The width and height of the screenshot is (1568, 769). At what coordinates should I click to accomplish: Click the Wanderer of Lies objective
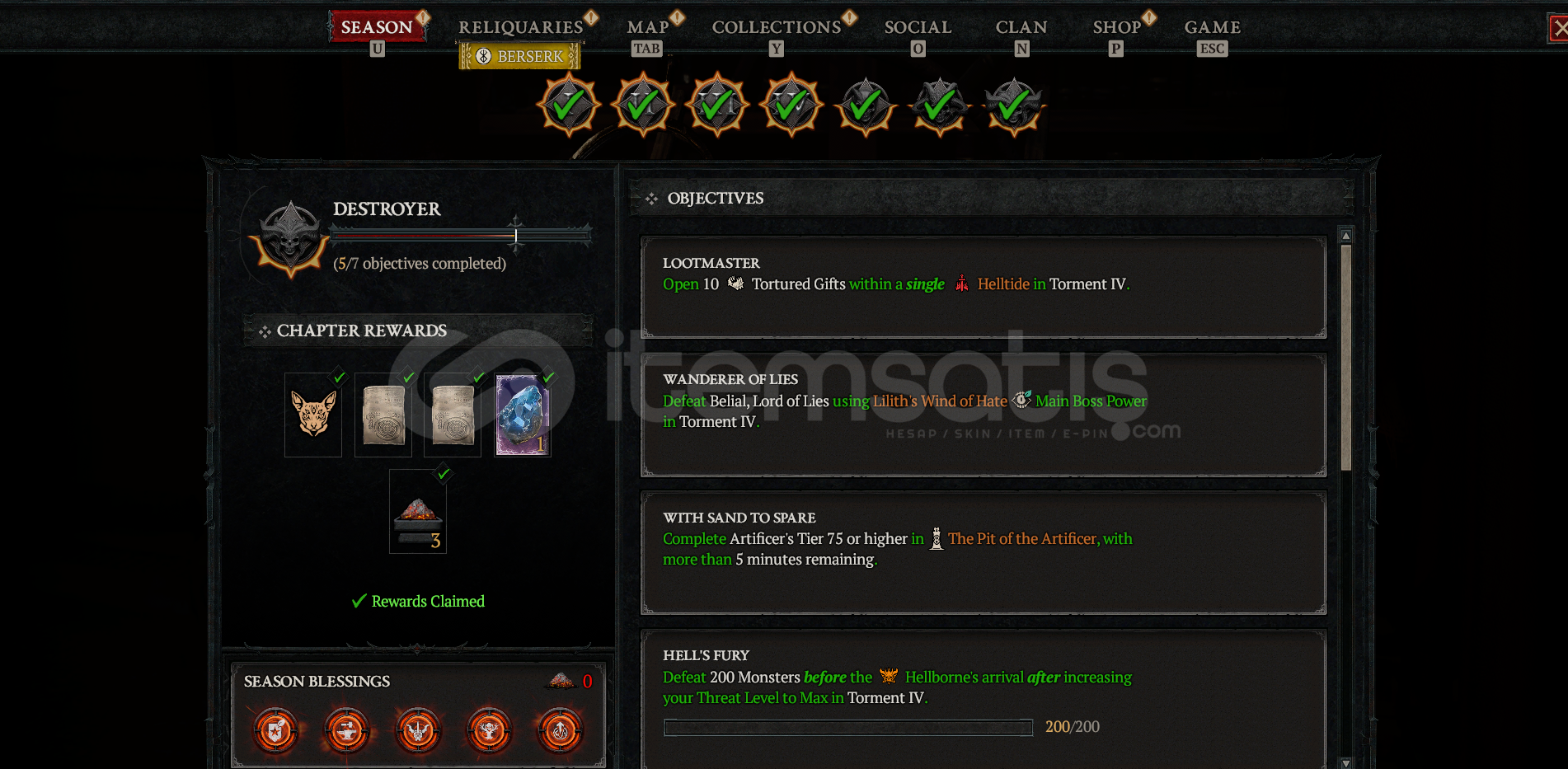click(x=984, y=415)
